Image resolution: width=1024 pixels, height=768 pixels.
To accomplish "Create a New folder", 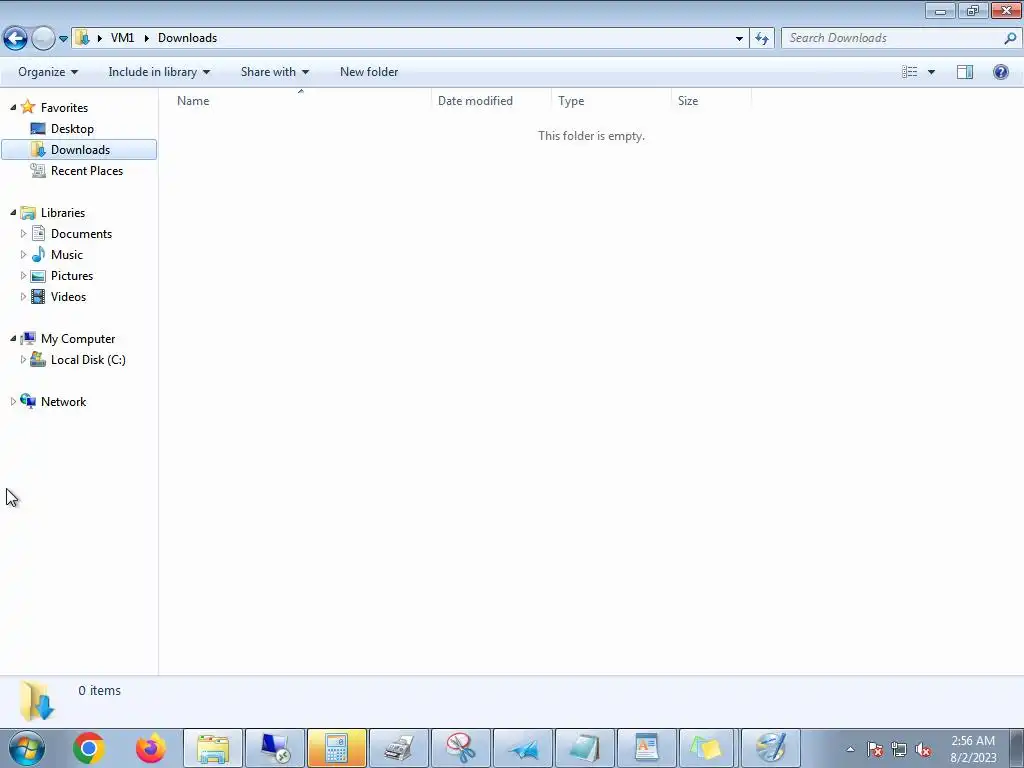I will pos(369,72).
